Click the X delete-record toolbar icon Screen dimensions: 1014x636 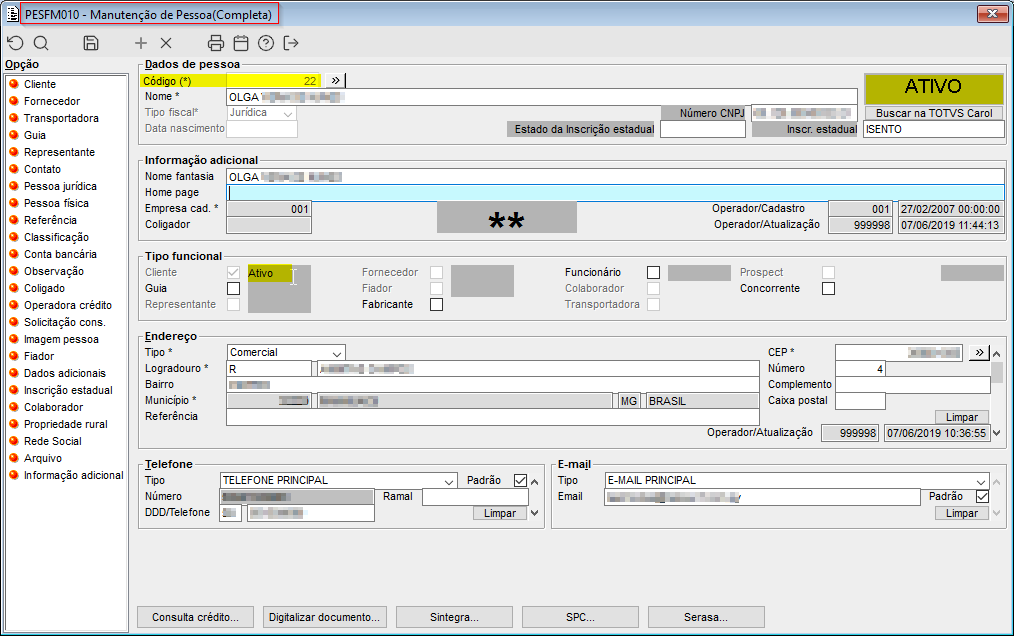166,43
